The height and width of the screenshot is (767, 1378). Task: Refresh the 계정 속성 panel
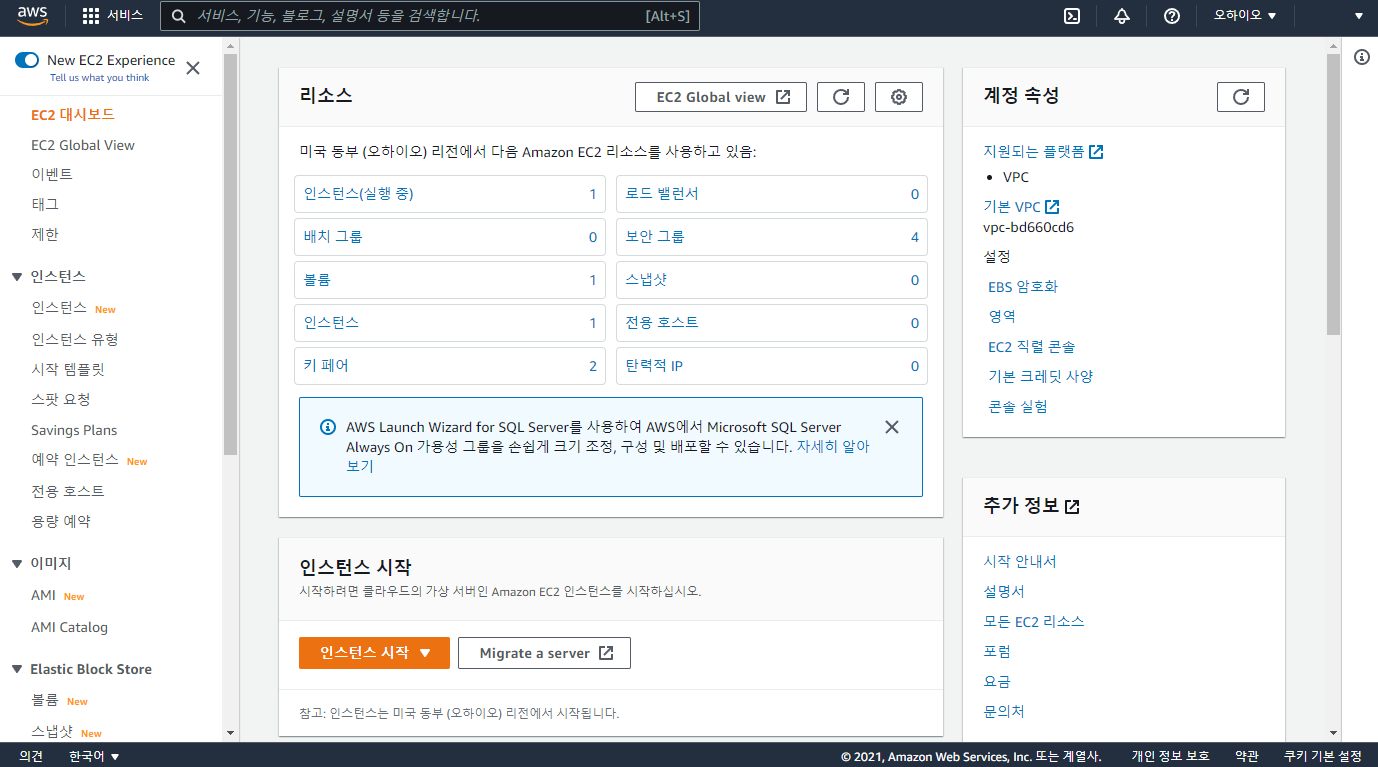(1241, 97)
